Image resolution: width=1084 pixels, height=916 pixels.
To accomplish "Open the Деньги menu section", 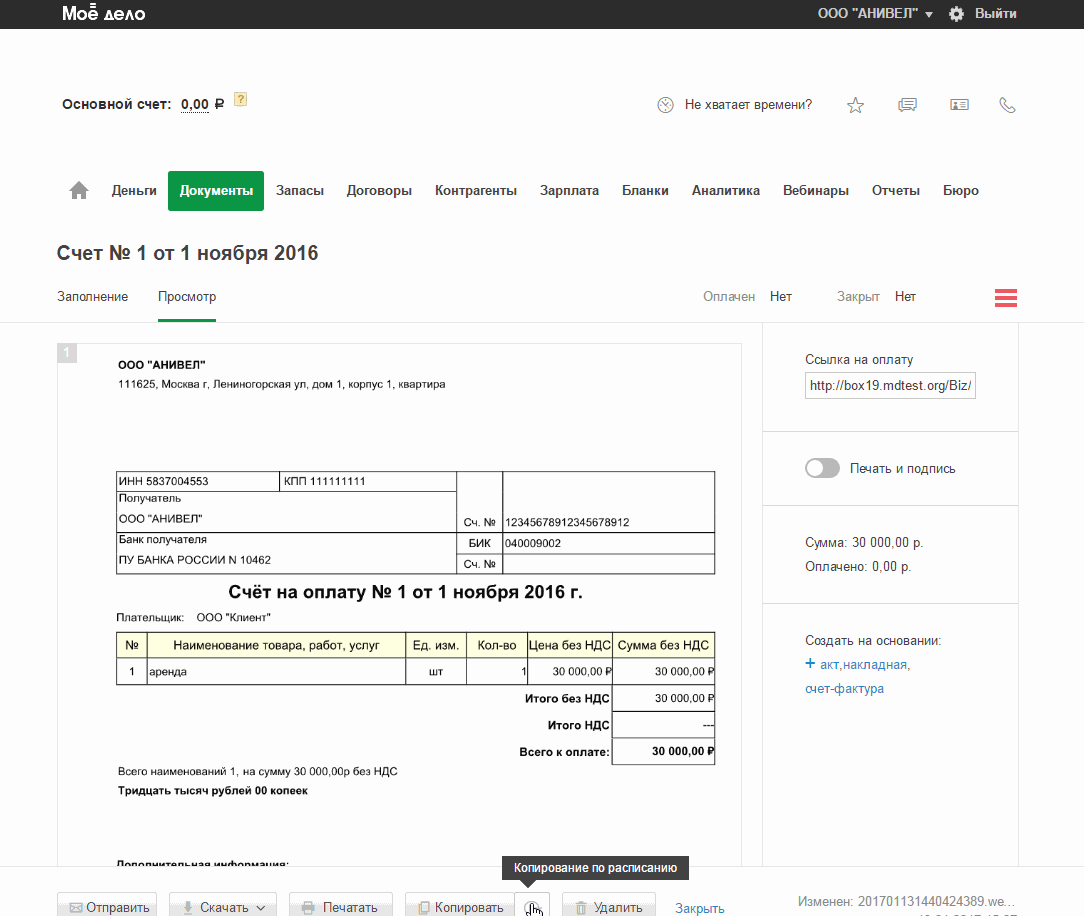I will (134, 191).
